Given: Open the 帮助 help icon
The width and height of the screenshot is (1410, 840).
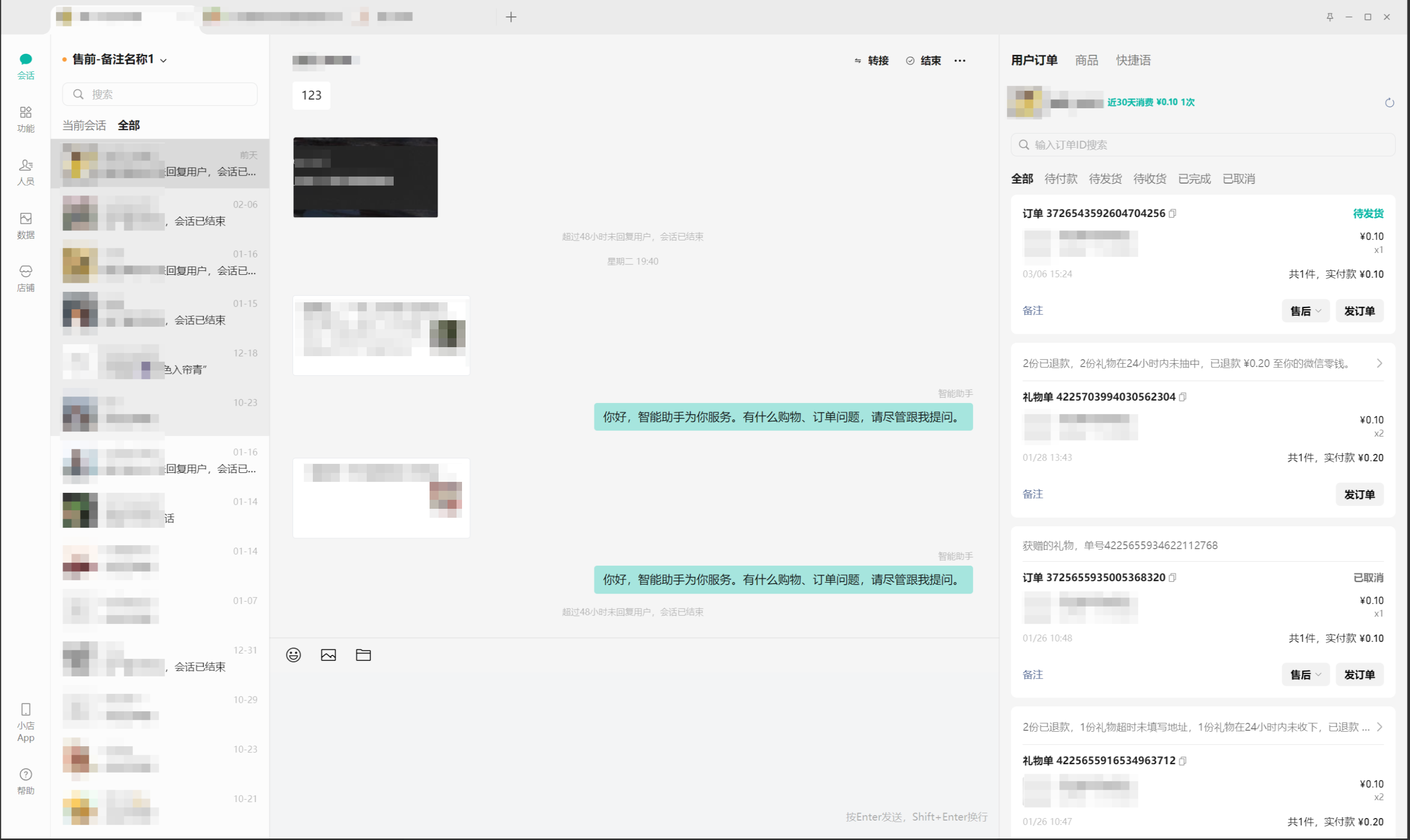Looking at the screenshot, I should click(x=25, y=781).
